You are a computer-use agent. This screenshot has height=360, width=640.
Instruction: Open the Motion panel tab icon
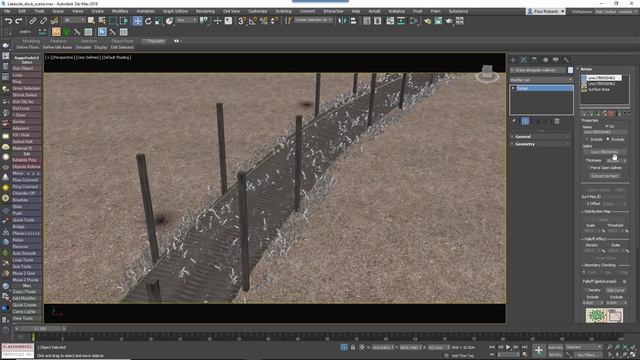(545, 60)
